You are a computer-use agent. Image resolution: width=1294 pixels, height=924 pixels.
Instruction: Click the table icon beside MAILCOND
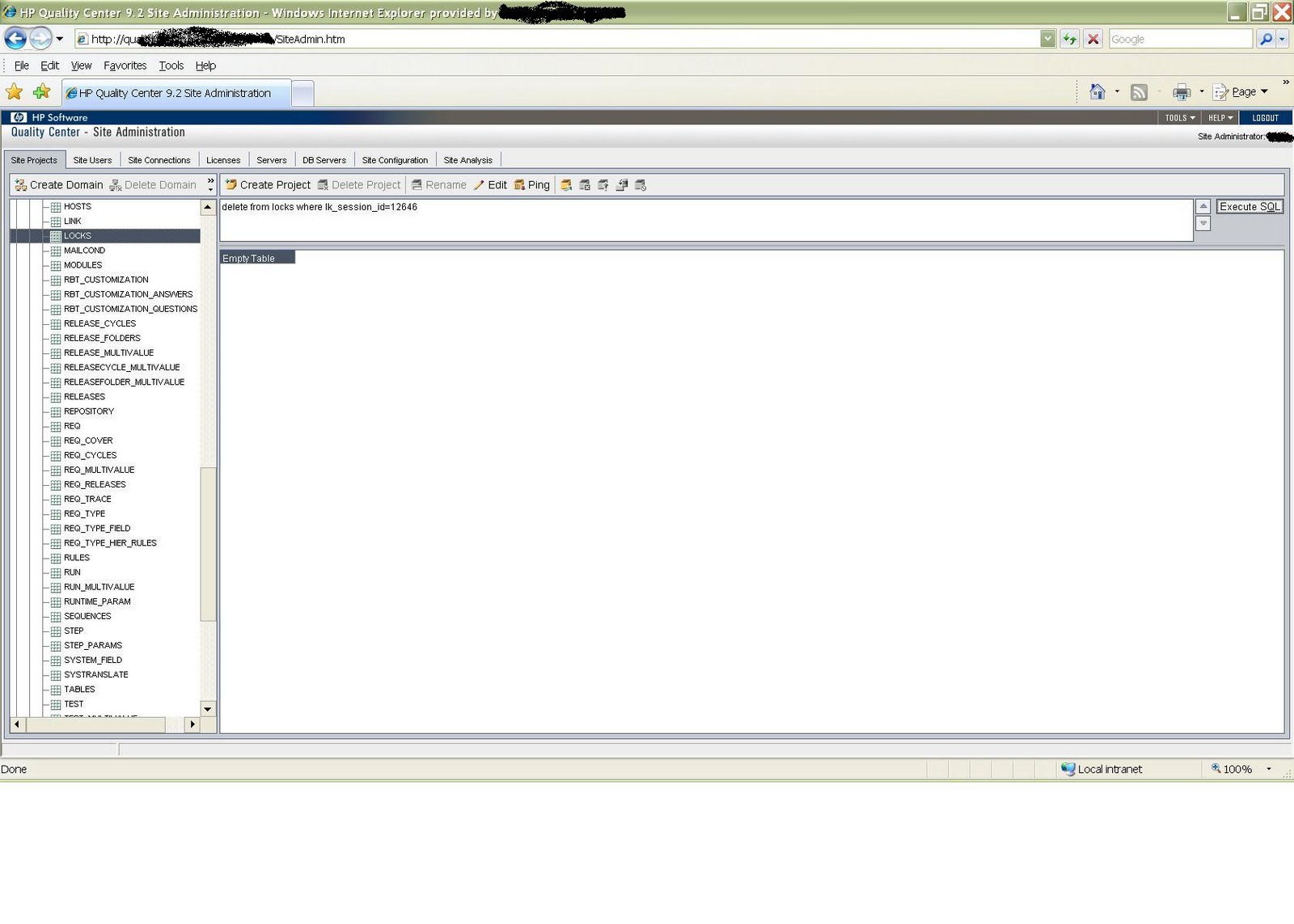(56, 251)
